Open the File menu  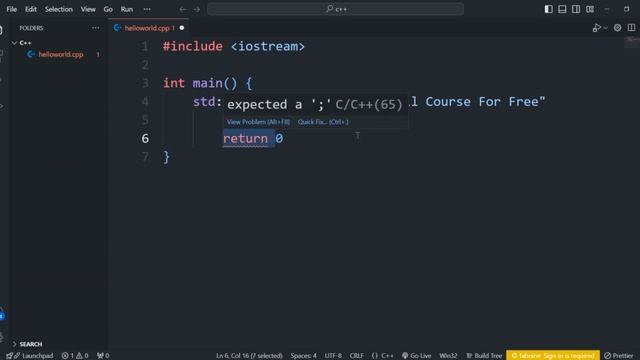pos(11,9)
